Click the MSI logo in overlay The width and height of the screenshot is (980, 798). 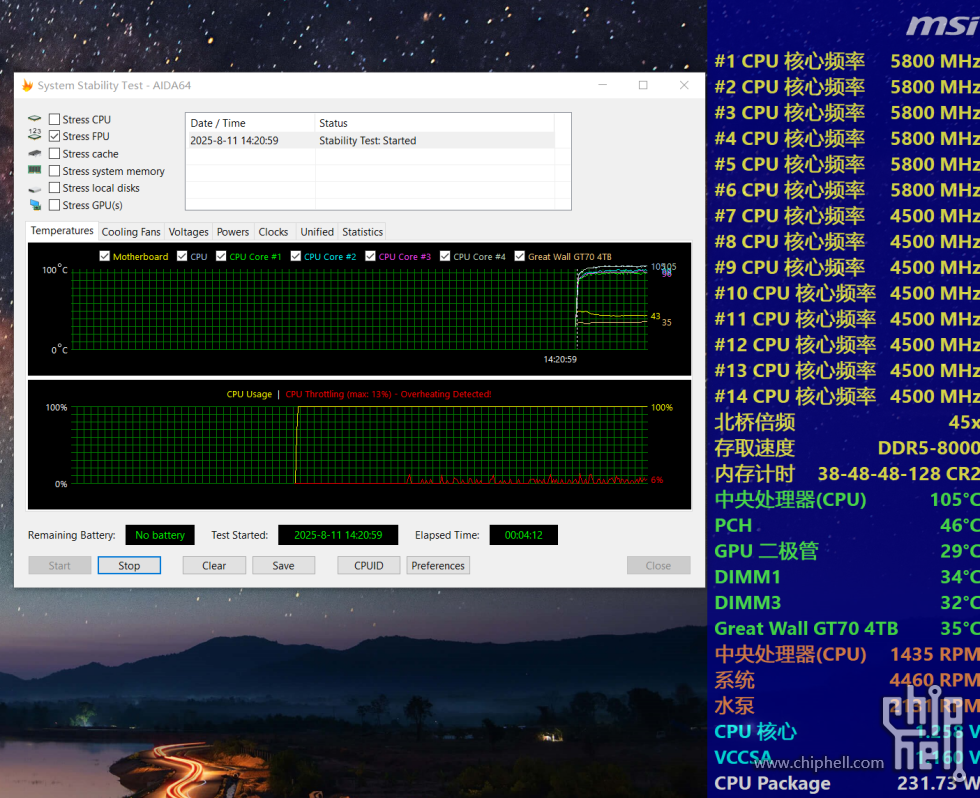click(x=943, y=26)
